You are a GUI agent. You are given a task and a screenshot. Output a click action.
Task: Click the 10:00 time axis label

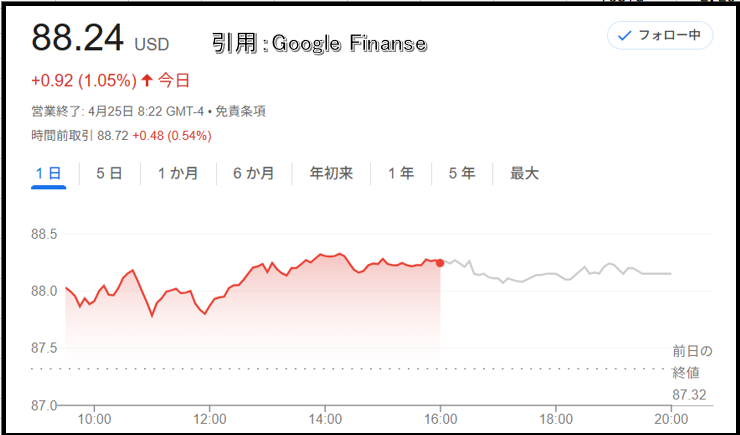95,419
